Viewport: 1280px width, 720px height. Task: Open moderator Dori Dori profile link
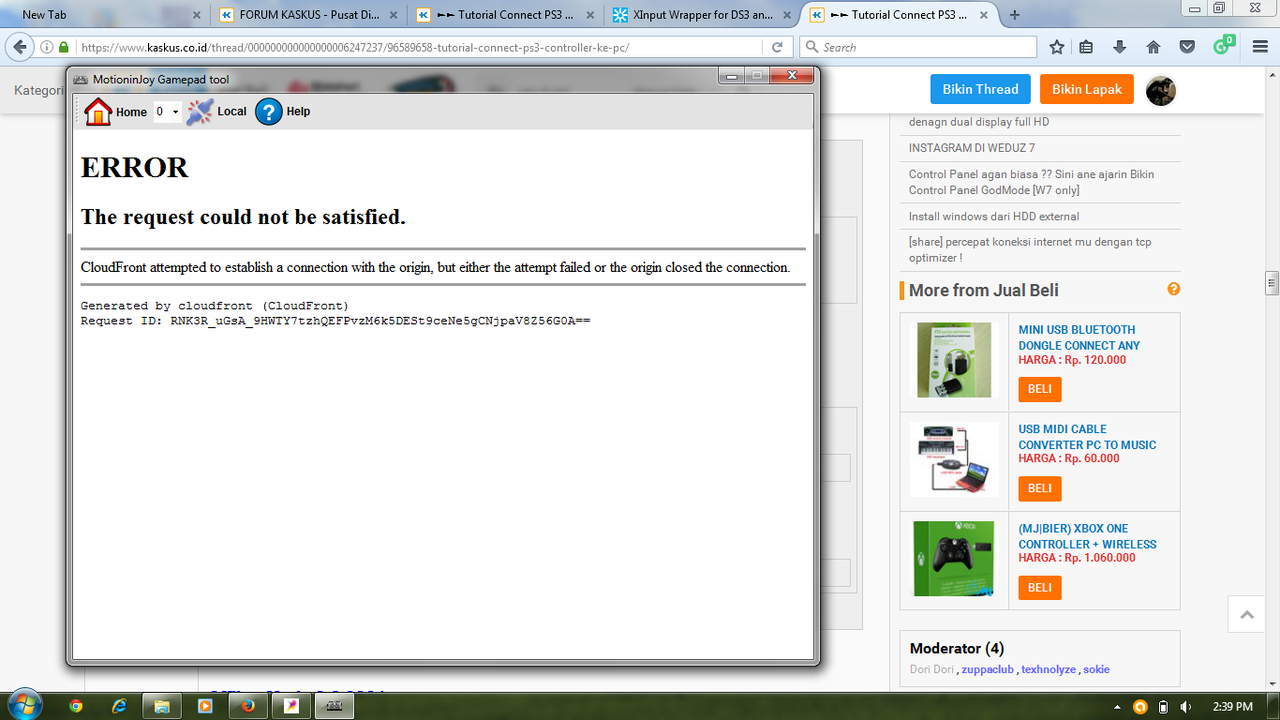click(932, 669)
